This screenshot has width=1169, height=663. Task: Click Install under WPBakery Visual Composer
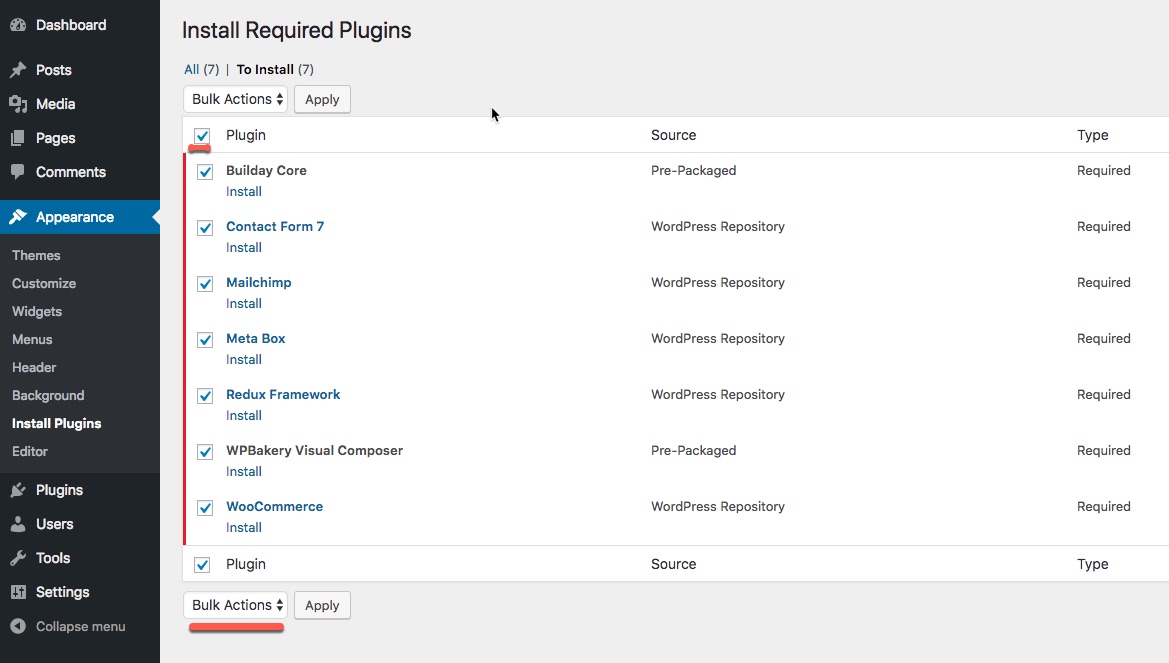click(244, 471)
